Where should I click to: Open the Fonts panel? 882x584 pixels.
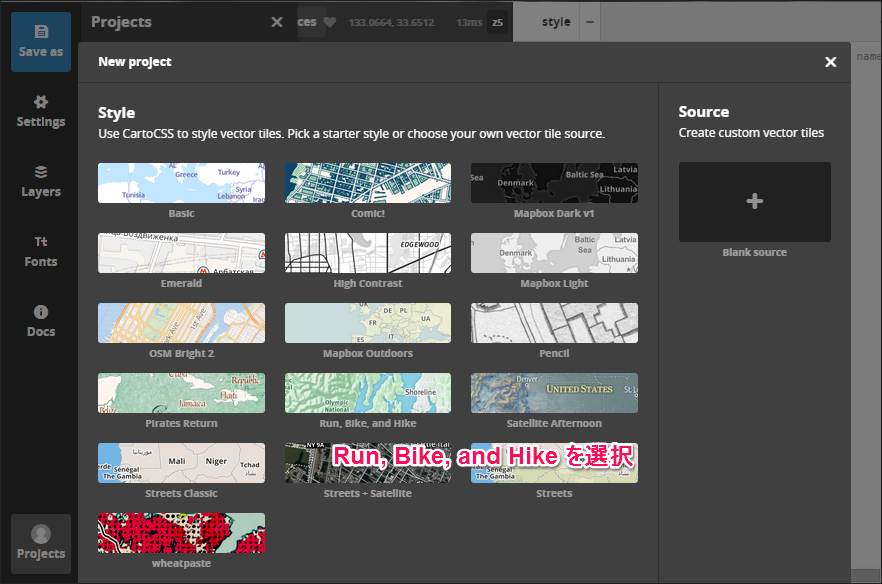pyautogui.click(x=41, y=251)
